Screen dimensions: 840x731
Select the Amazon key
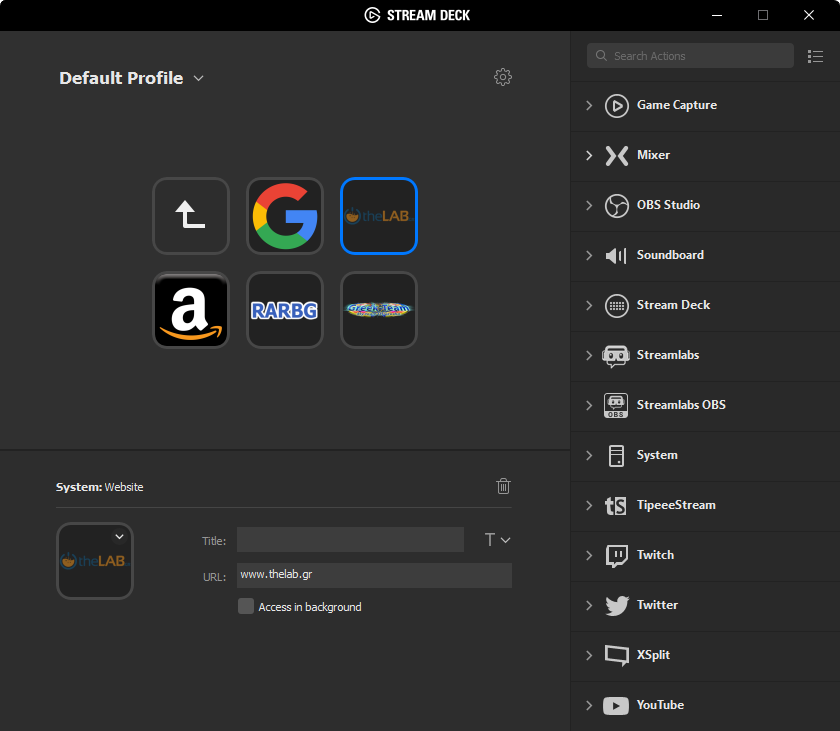pyautogui.click(x=191, y=310)
